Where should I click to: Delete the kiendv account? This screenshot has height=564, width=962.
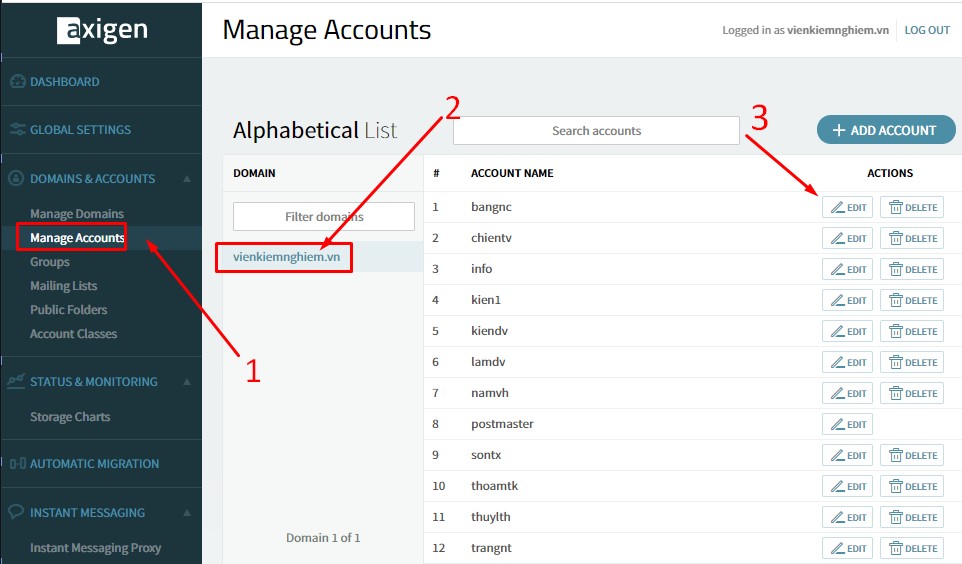(912, 331)
